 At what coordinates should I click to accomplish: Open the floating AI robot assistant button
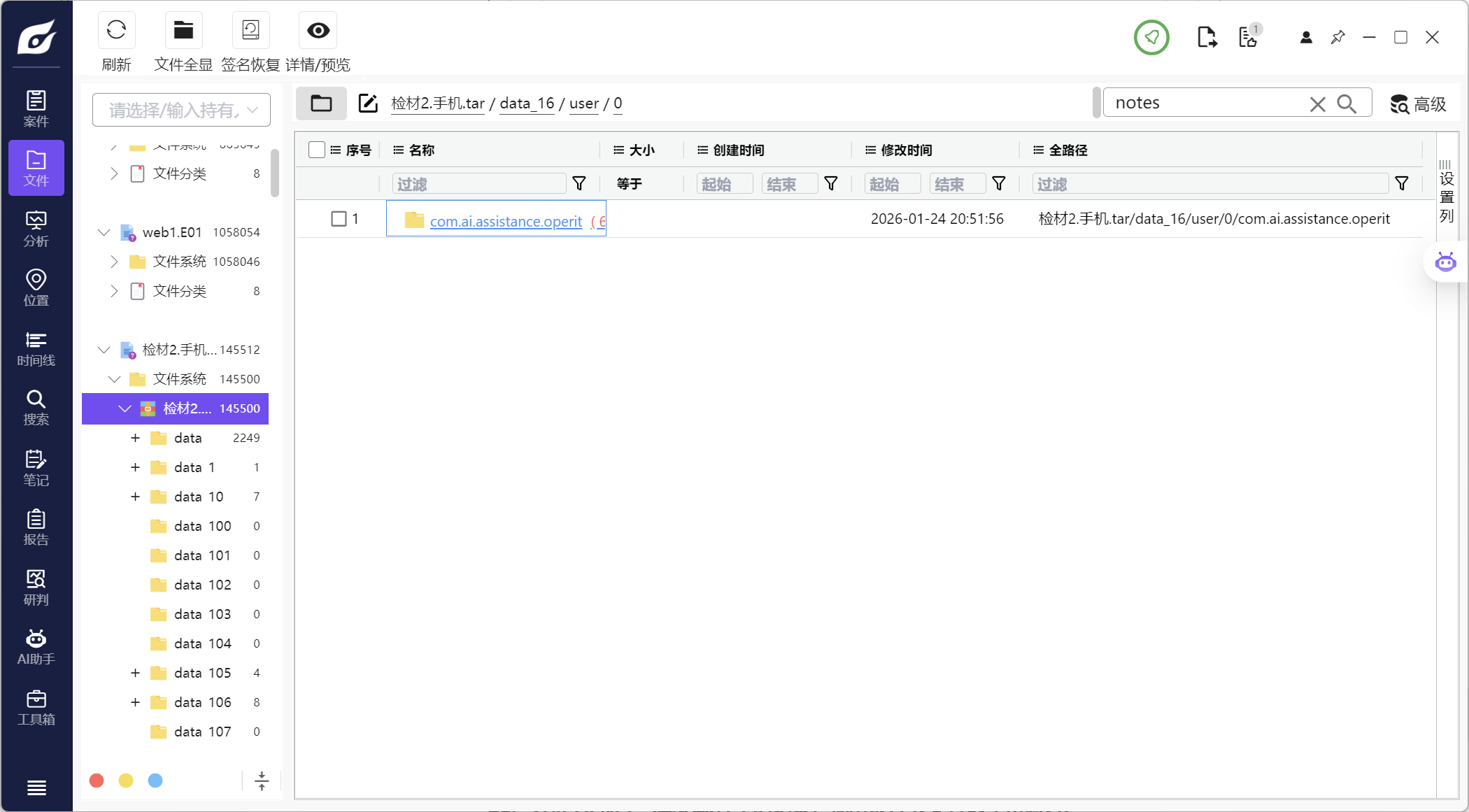coord(1445,262)
